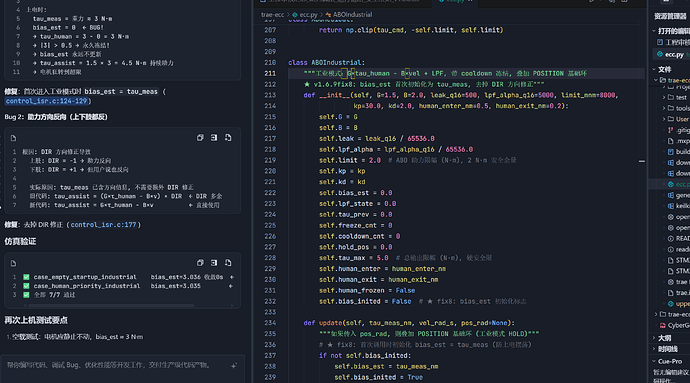
Task: Click case_human_priority_industrial result row
Action: pos(128,286)
